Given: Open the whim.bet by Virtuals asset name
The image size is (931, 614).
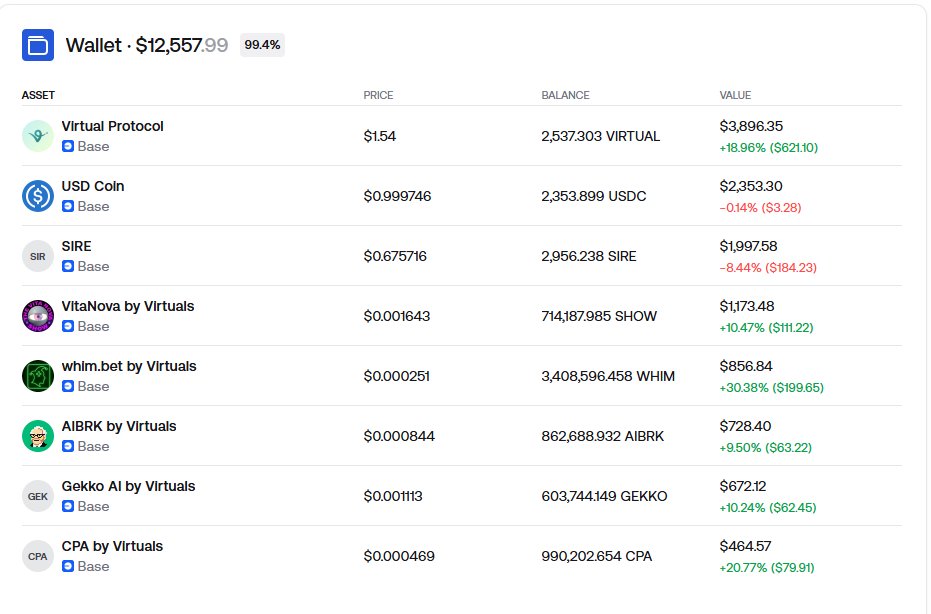Looking at the screenshot, I should [x=129, y=366].
